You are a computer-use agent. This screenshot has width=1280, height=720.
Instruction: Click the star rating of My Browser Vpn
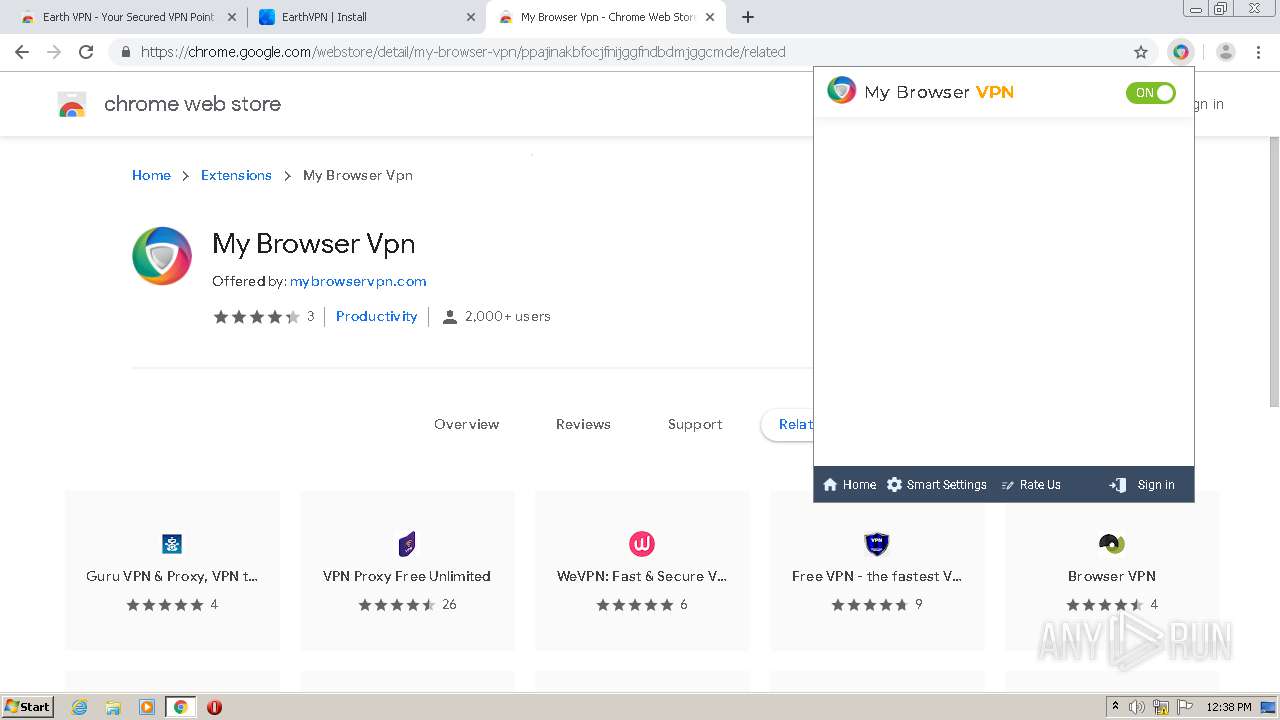pyautogui.click(x=256, y=317)
